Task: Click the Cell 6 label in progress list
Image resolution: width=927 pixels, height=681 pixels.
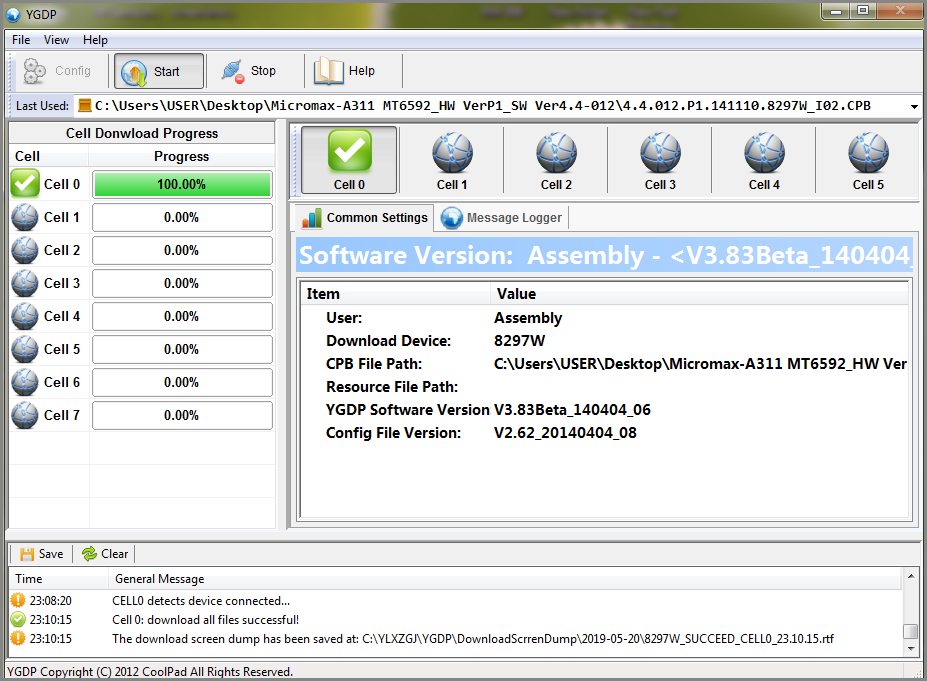Action: (x=62, y=382)
